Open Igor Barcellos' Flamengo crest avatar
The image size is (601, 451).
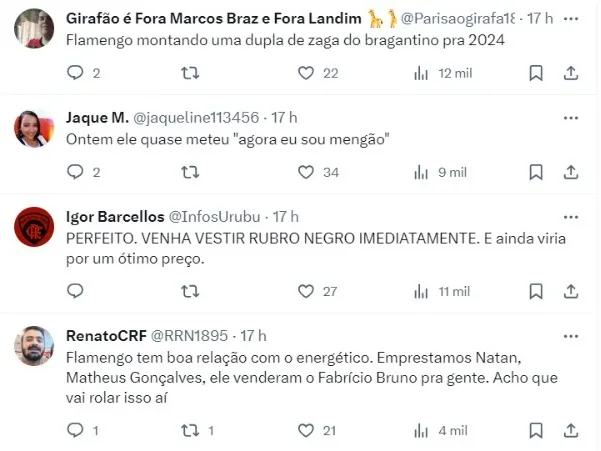[x=34, y=227]
